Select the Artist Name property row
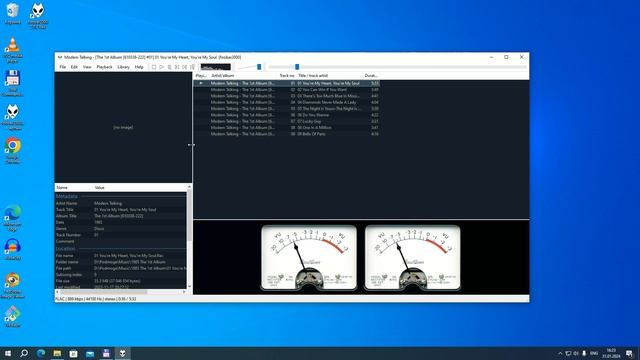The image size is (640, 360). click(121, 203)
